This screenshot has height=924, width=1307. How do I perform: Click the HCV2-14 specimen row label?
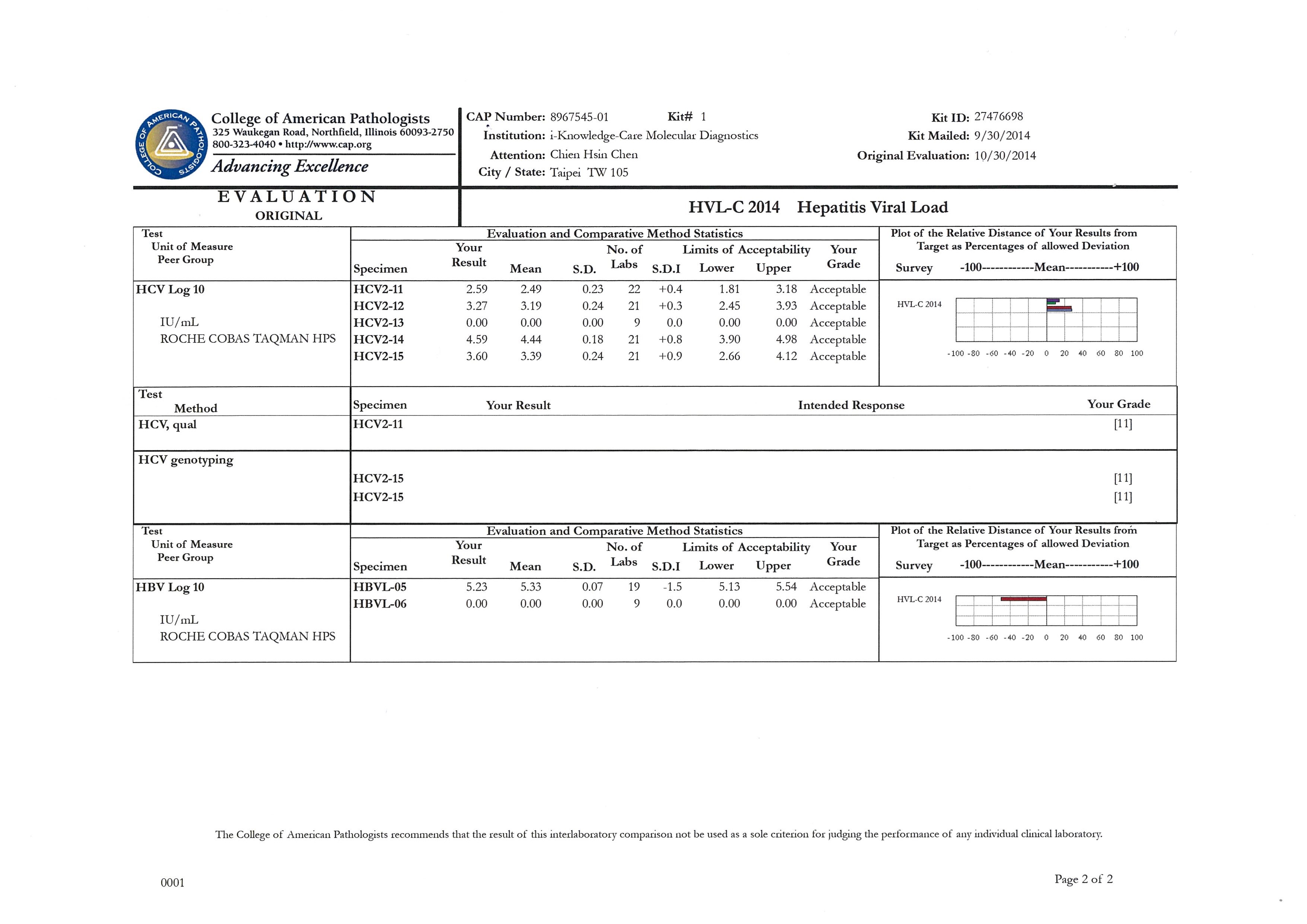pos(378,340)
